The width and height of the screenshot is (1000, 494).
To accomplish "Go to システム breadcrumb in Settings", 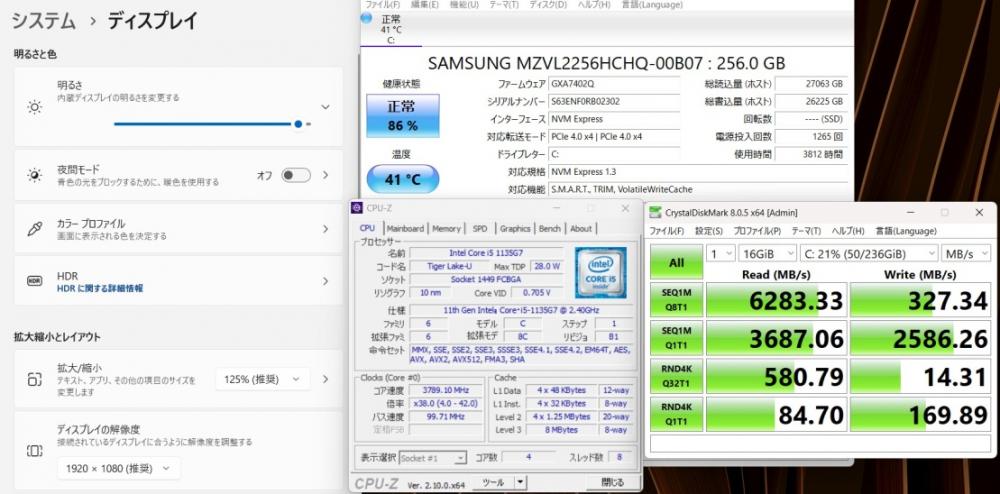I will pyautogui.click(x=44, y=21).
